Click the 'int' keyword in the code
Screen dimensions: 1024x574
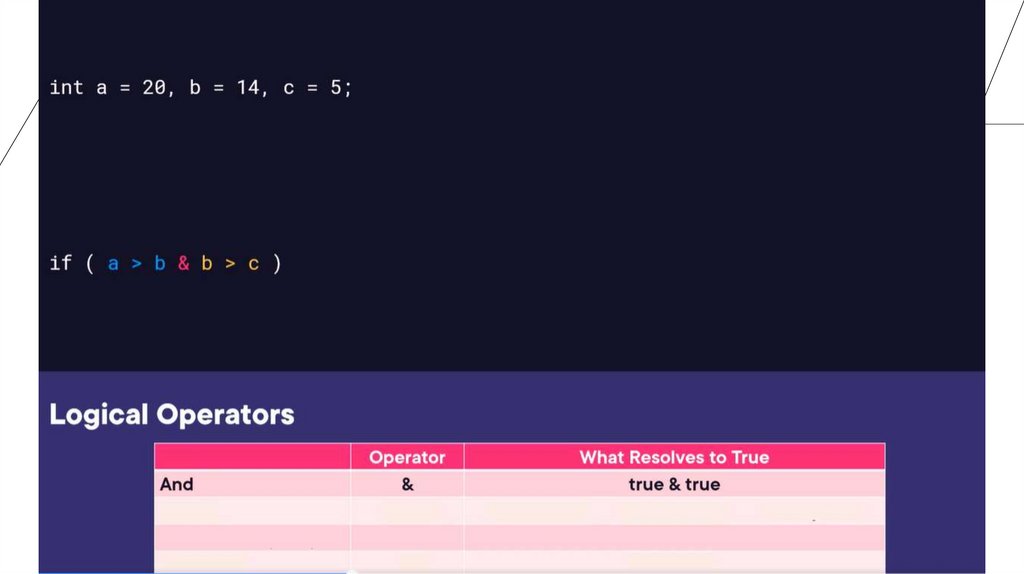[67, 88]
